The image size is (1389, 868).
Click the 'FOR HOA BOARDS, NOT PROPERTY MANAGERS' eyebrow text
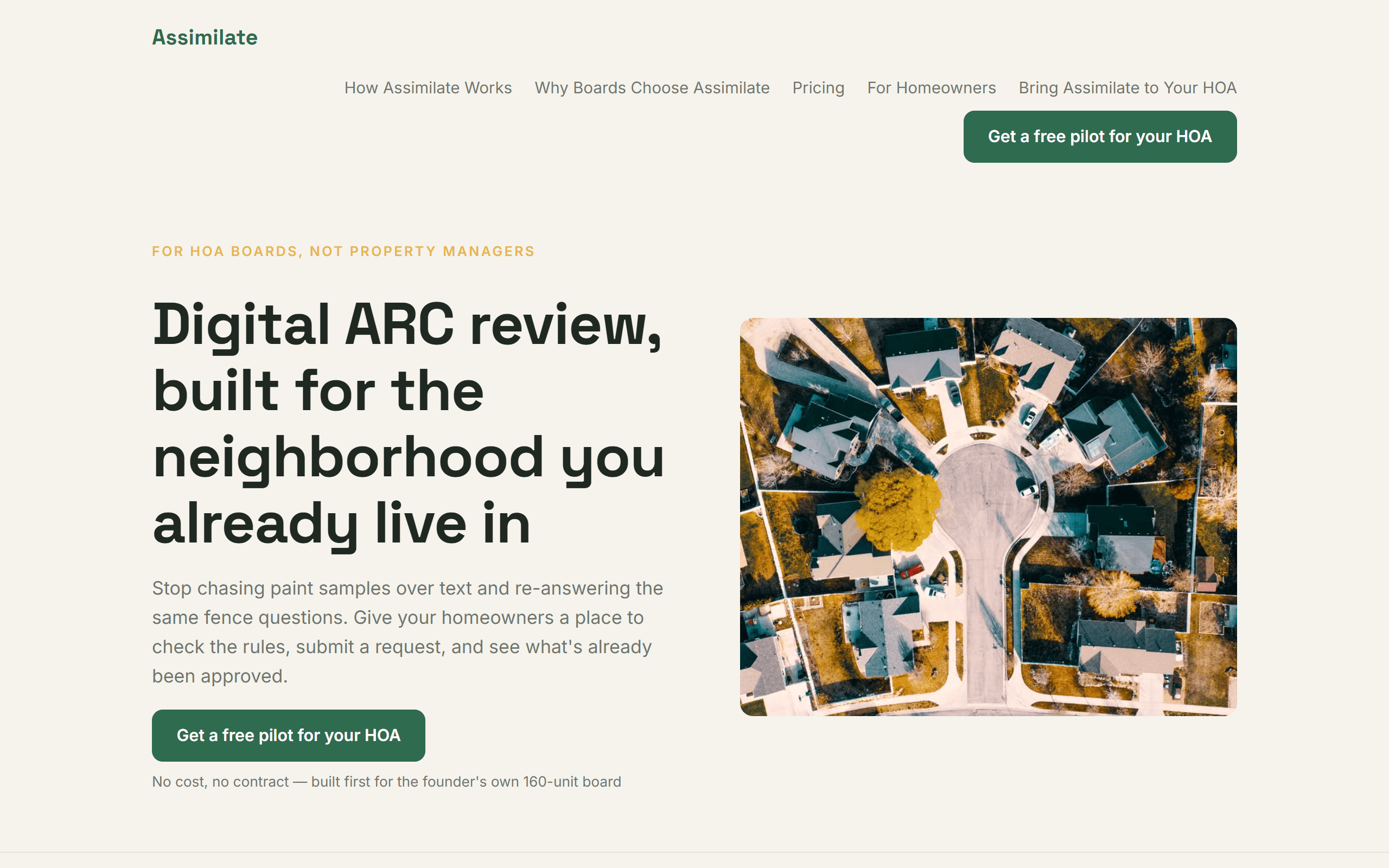click(343, 251)
